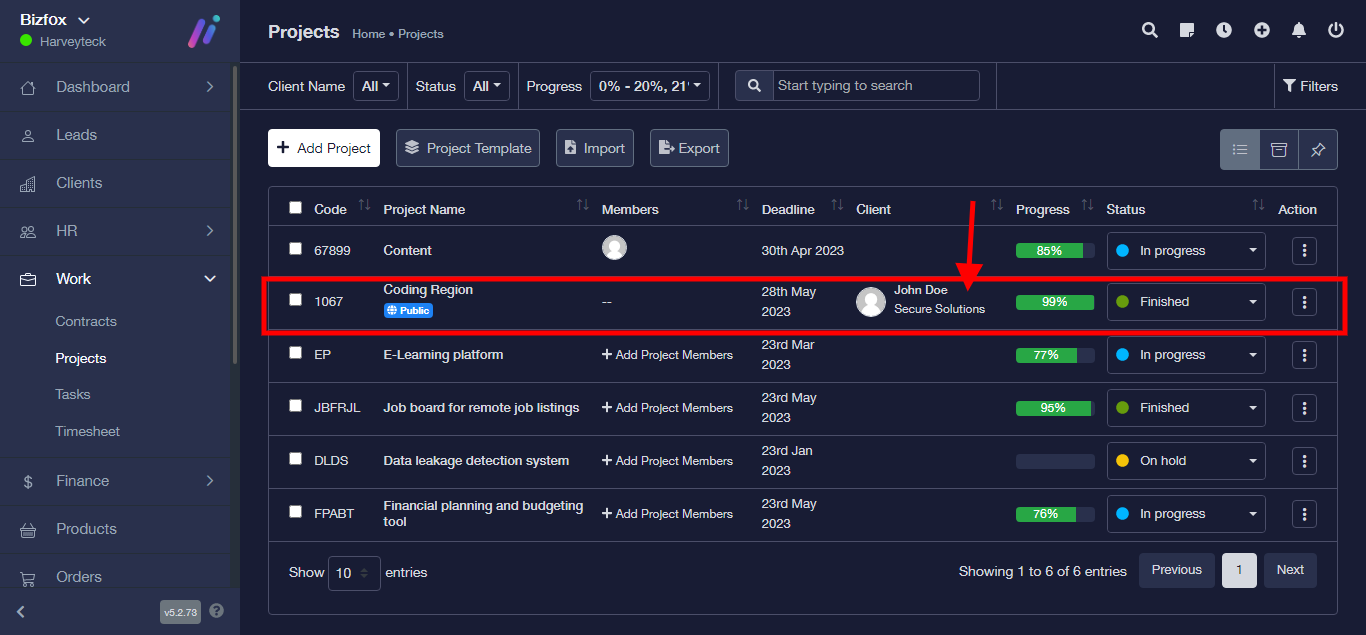Switch to archived projects view icon
Screen dimensions: 1366x635
click(x=1279, y=149)
